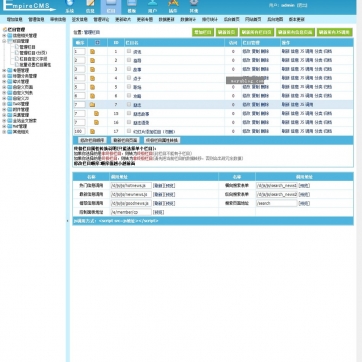Click the file icon in row ID 17
Screen dimensions: 362x362
click(92, 131)
